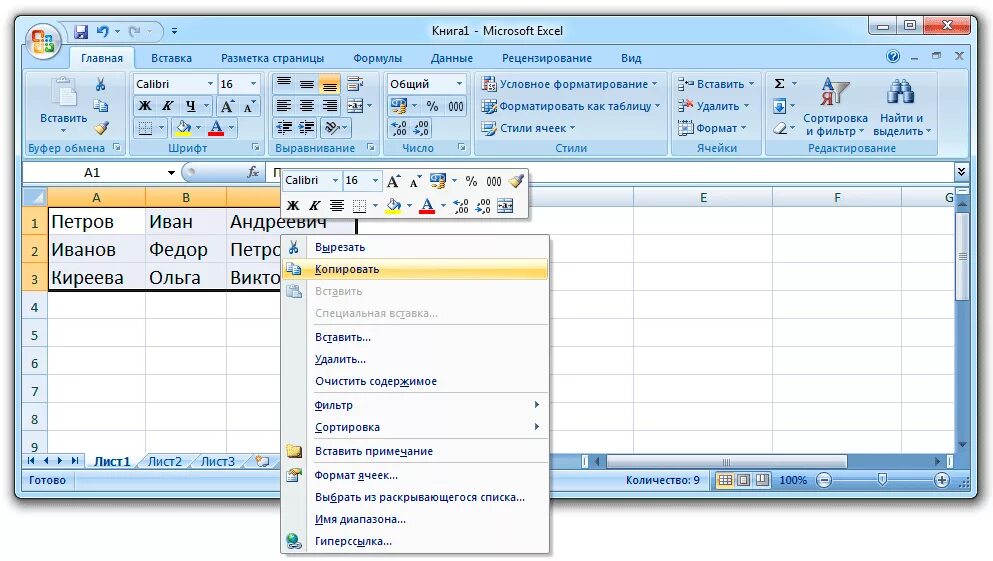Image resolution: width=993 pixels, height=561 pixels.
Task: Open Стили ячеек dropdown
Action: click(528, 128)
